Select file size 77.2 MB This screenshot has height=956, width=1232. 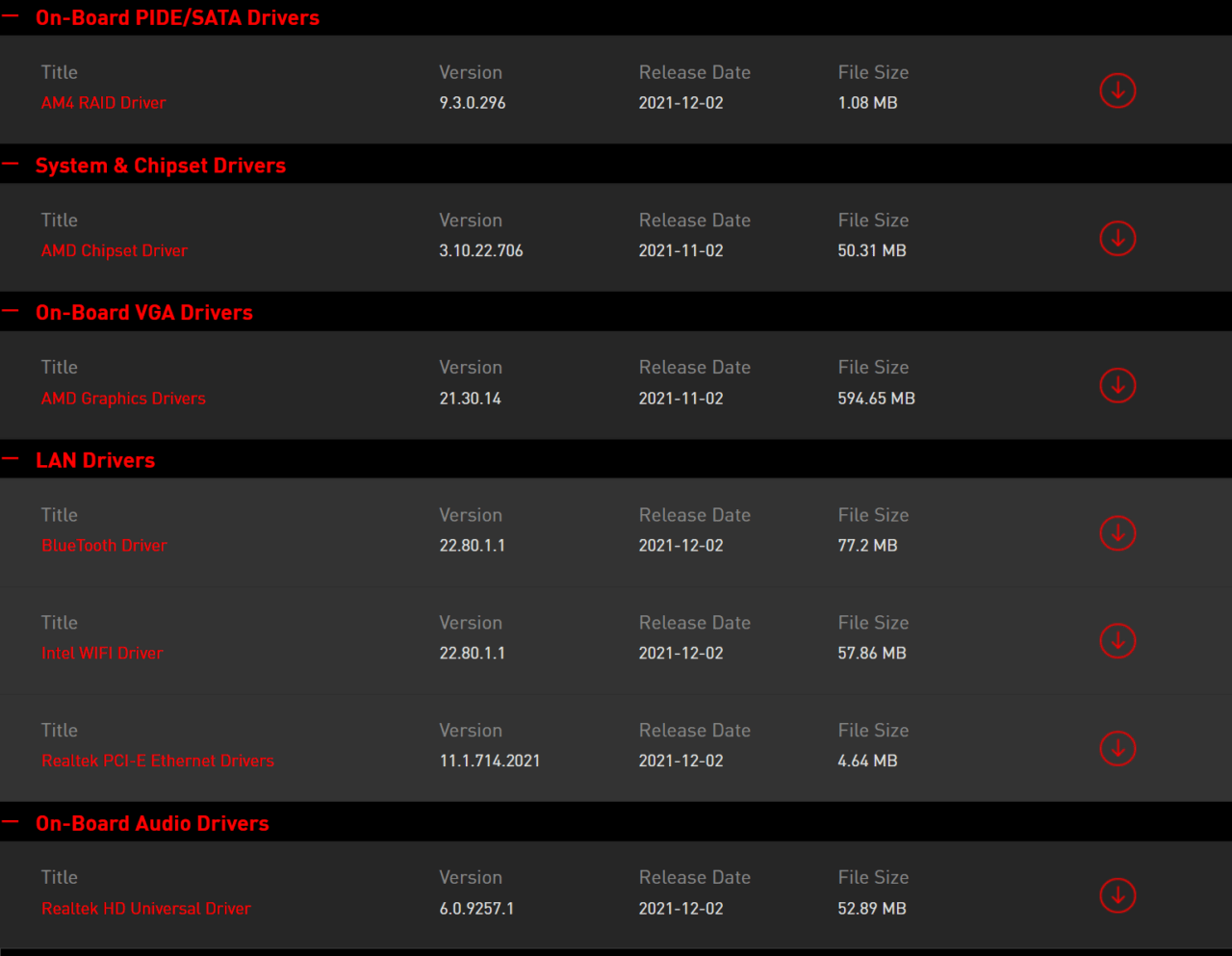click(x=867, y=546)
